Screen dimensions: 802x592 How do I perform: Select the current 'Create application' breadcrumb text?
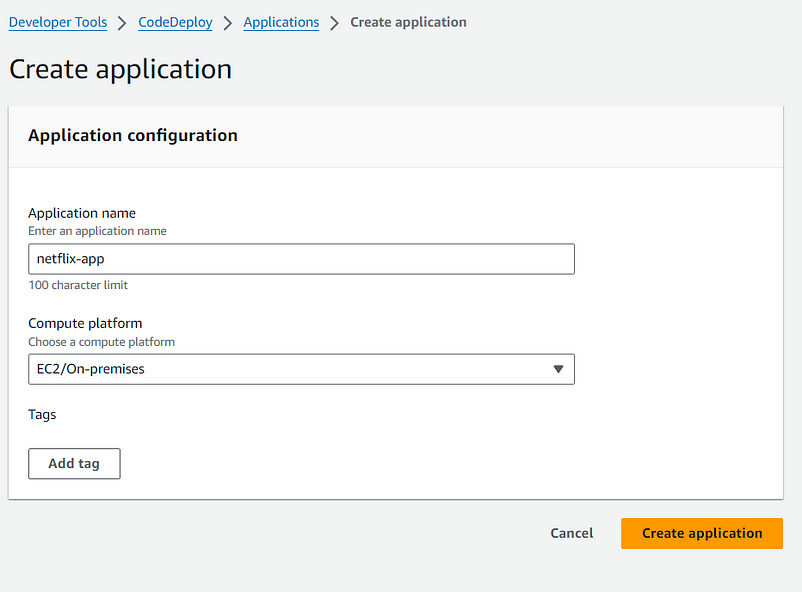coord(408,23)
